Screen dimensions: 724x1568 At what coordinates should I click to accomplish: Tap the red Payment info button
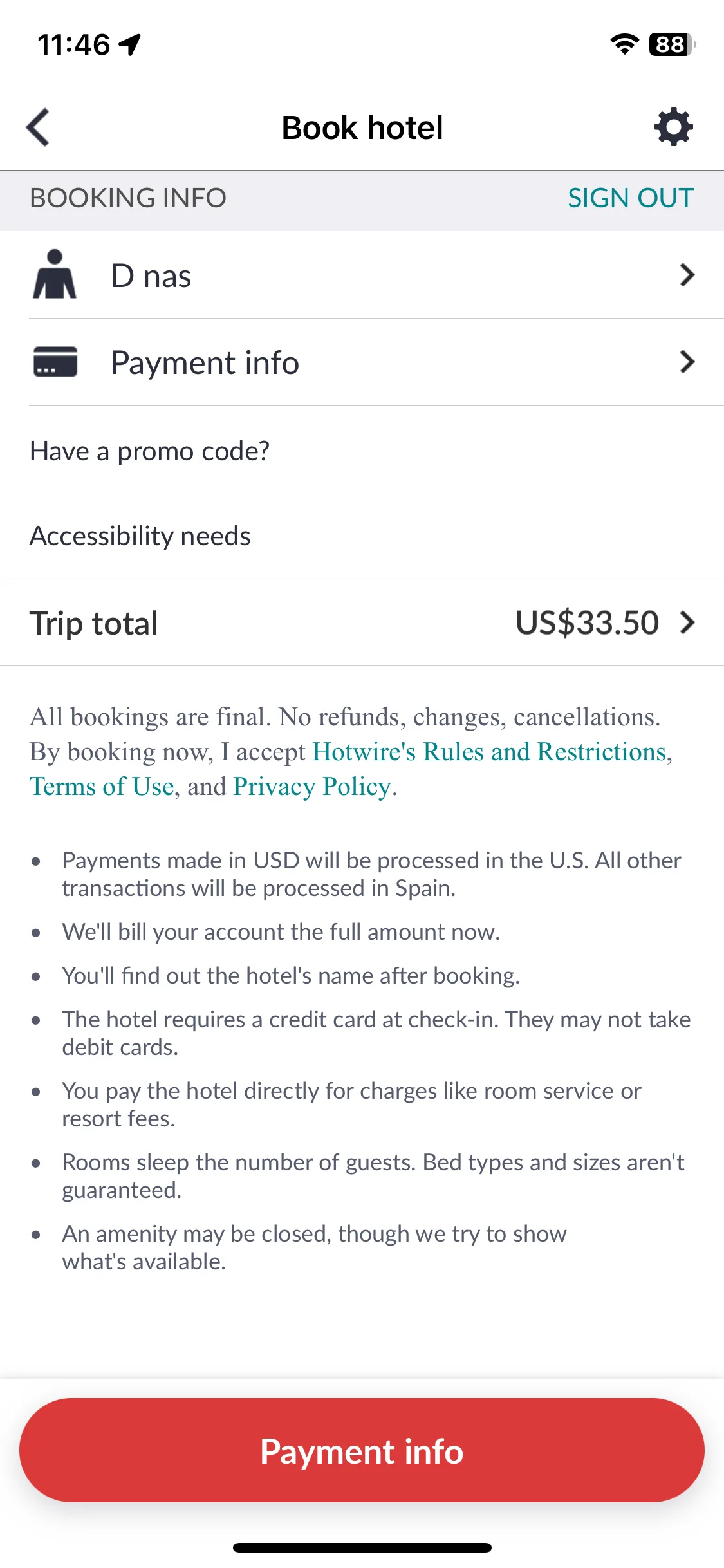pos(362,1450)
